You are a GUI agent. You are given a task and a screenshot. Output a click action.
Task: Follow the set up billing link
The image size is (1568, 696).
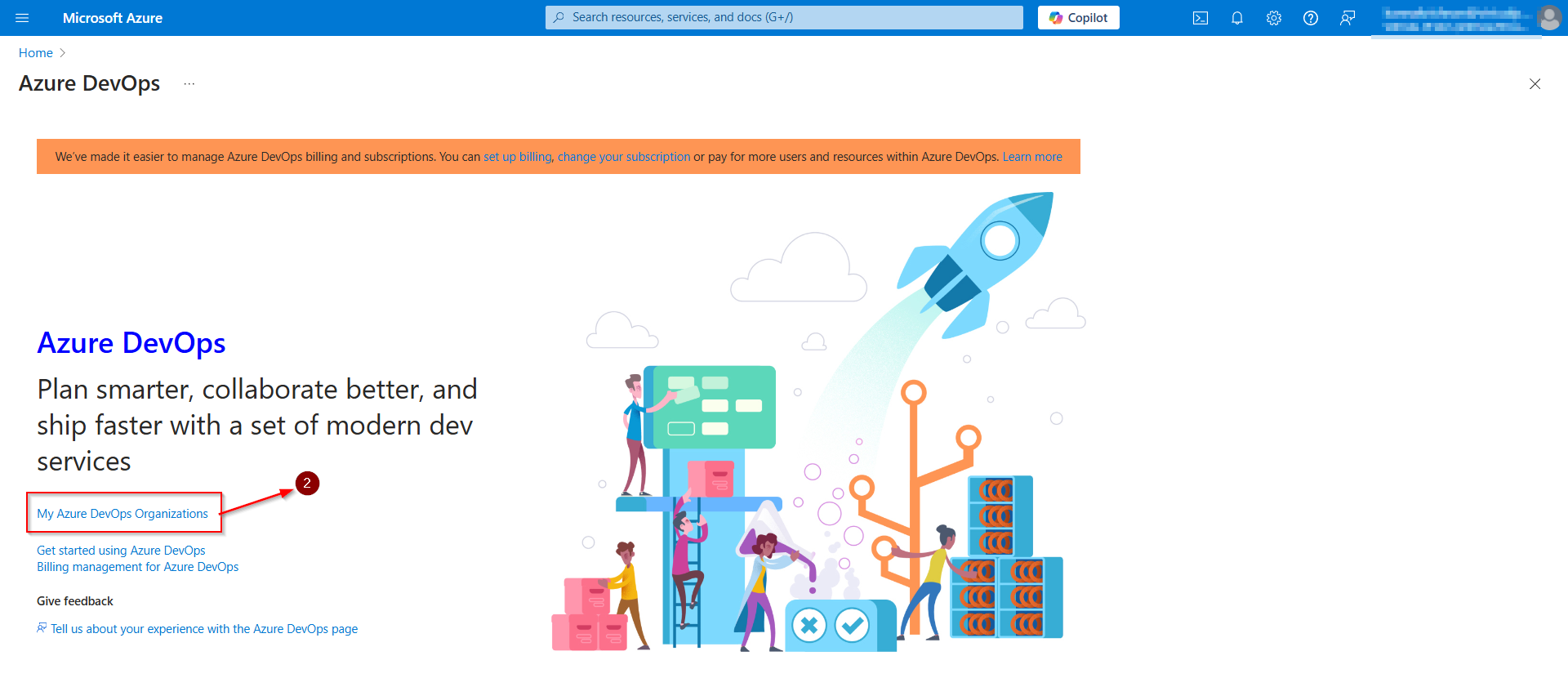point(518,157)
